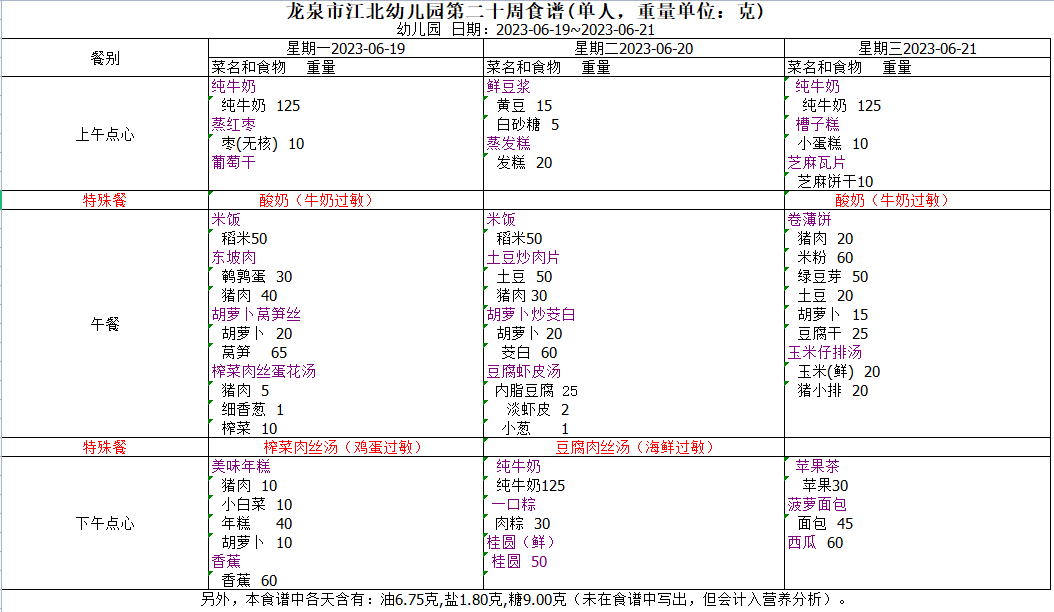The height and width of the screenshot is (612, 1054).
Task: Select the 一口粽 dish name
Action: pyautogui.click(x=514, y=504)
